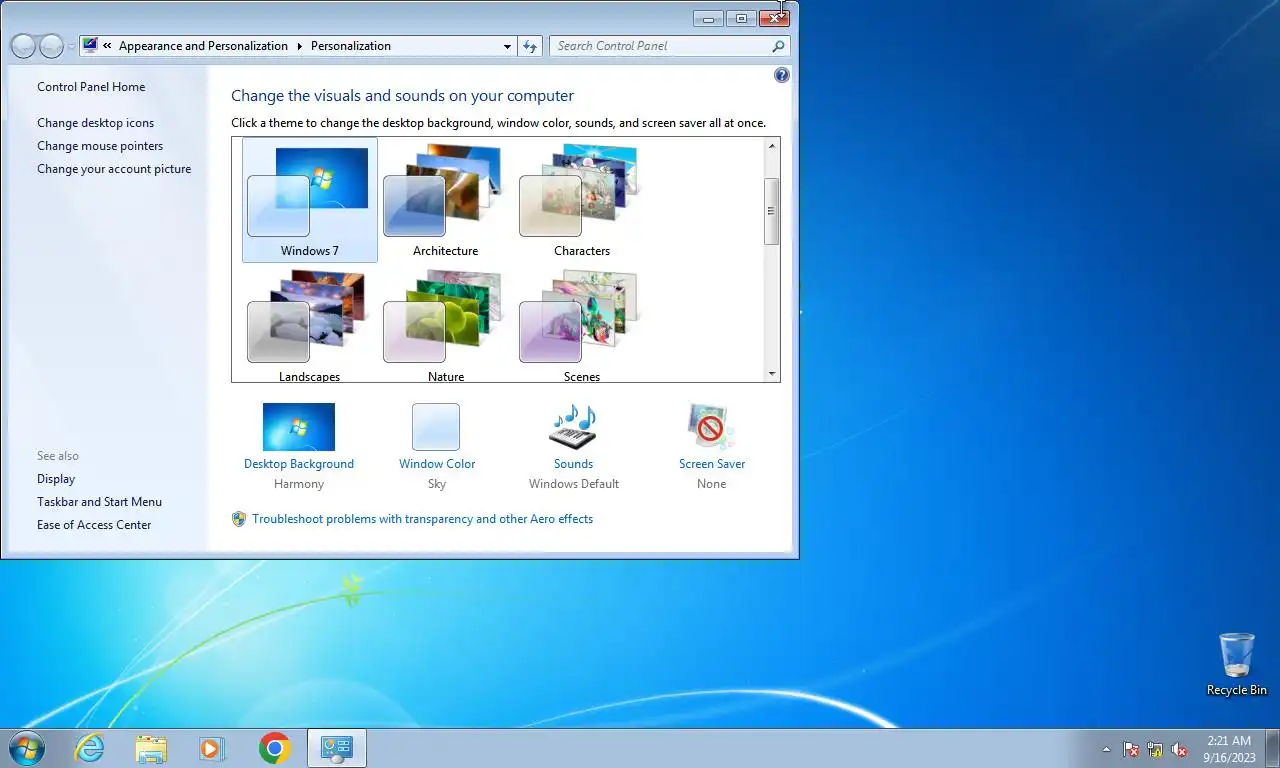Open Change your account picture
Image resolution: width=1280 pixels, height=768 pixels.
[114, 169]
